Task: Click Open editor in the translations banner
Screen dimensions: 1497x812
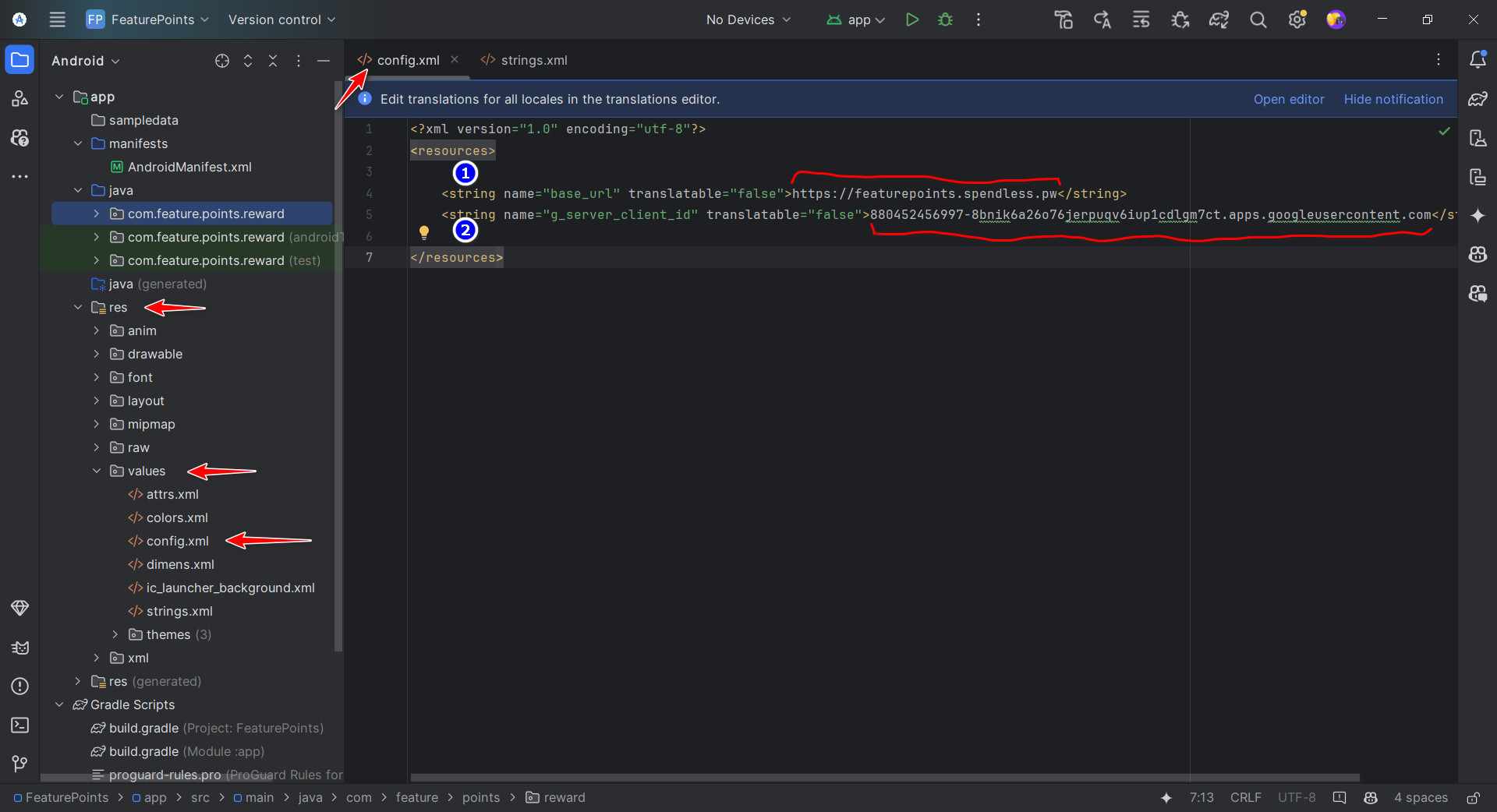Action: tap(1288, 99)
